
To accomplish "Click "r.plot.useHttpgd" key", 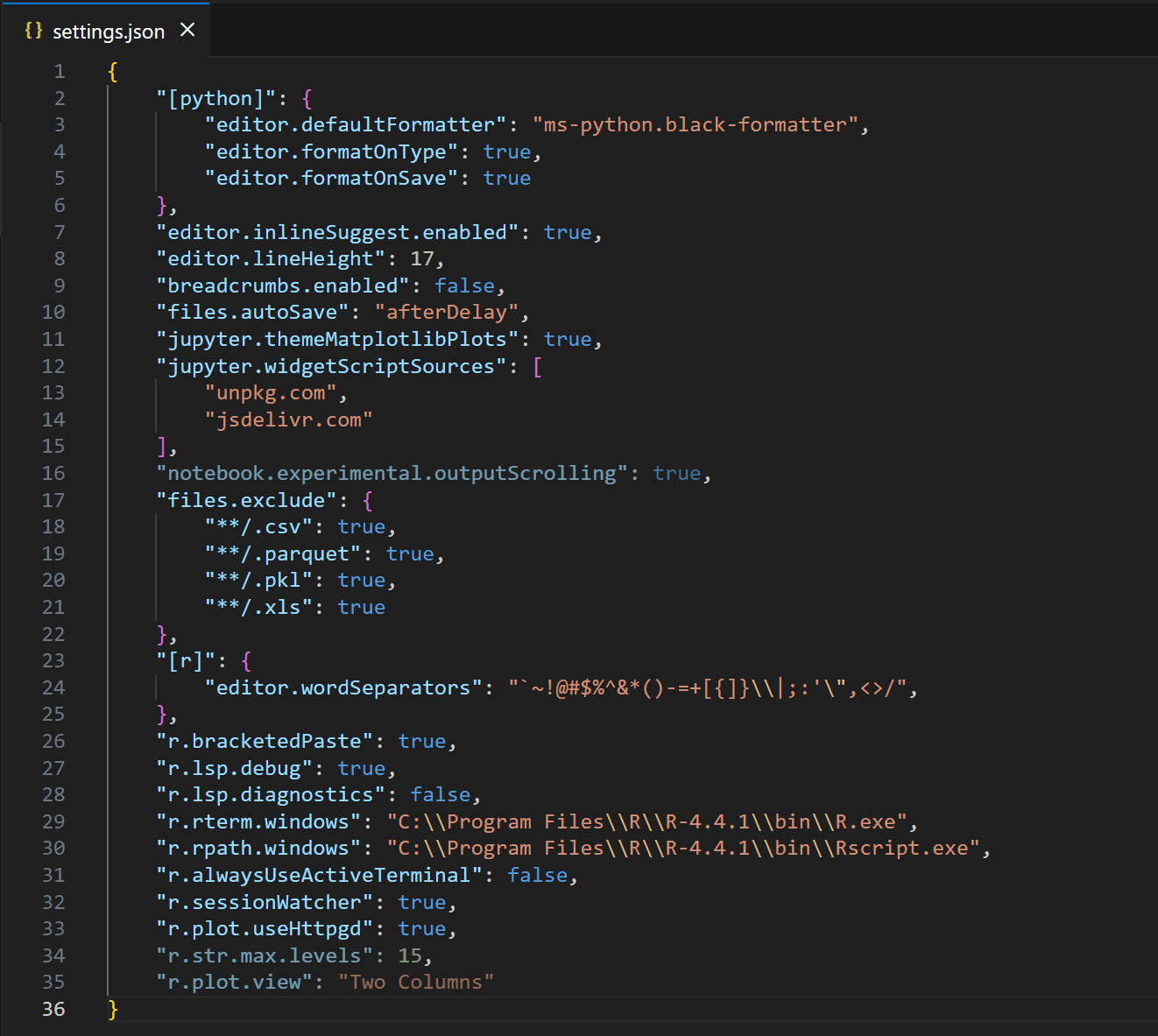I will pyautogui.click(x=265, y=929).
